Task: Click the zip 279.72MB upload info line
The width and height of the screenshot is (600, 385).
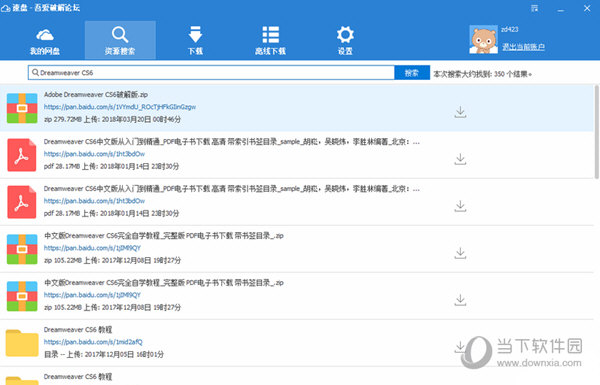Action: (112, 119)
